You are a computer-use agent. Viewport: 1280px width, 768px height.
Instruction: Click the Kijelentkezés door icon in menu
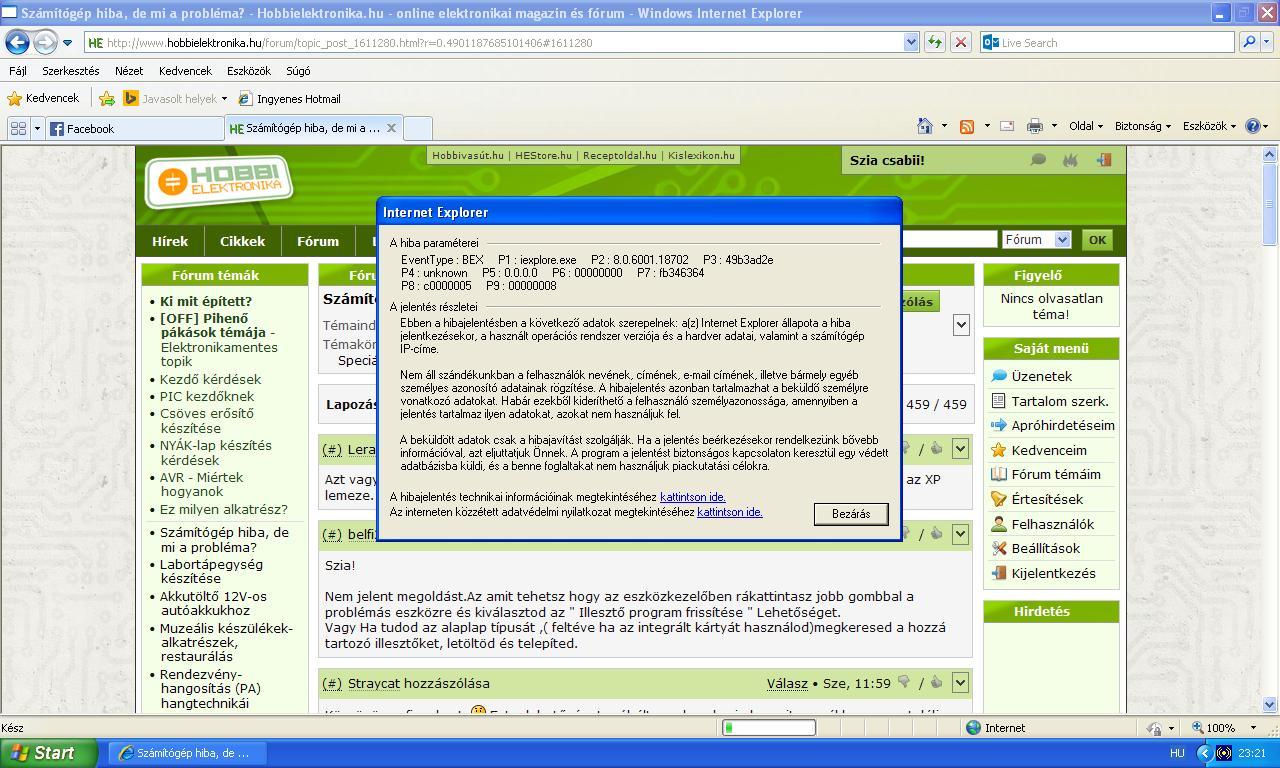(x=998, y=573)
